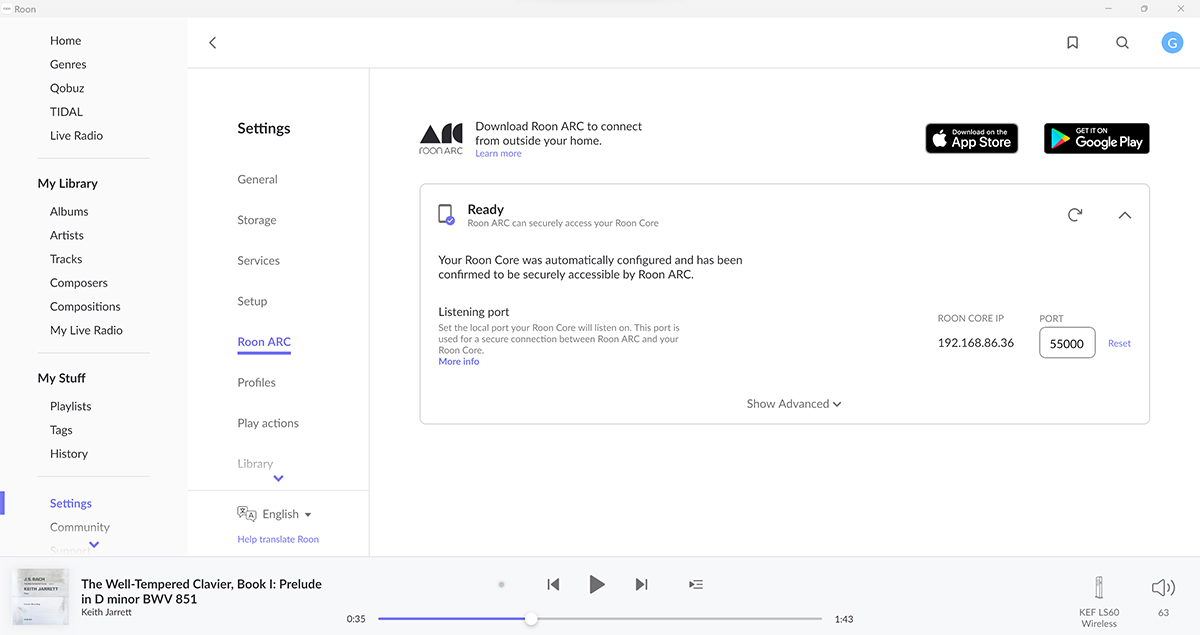Open the volume speaker control
The width and height of the screenshot is (1200, 635).
click(x=1163, y=588)
